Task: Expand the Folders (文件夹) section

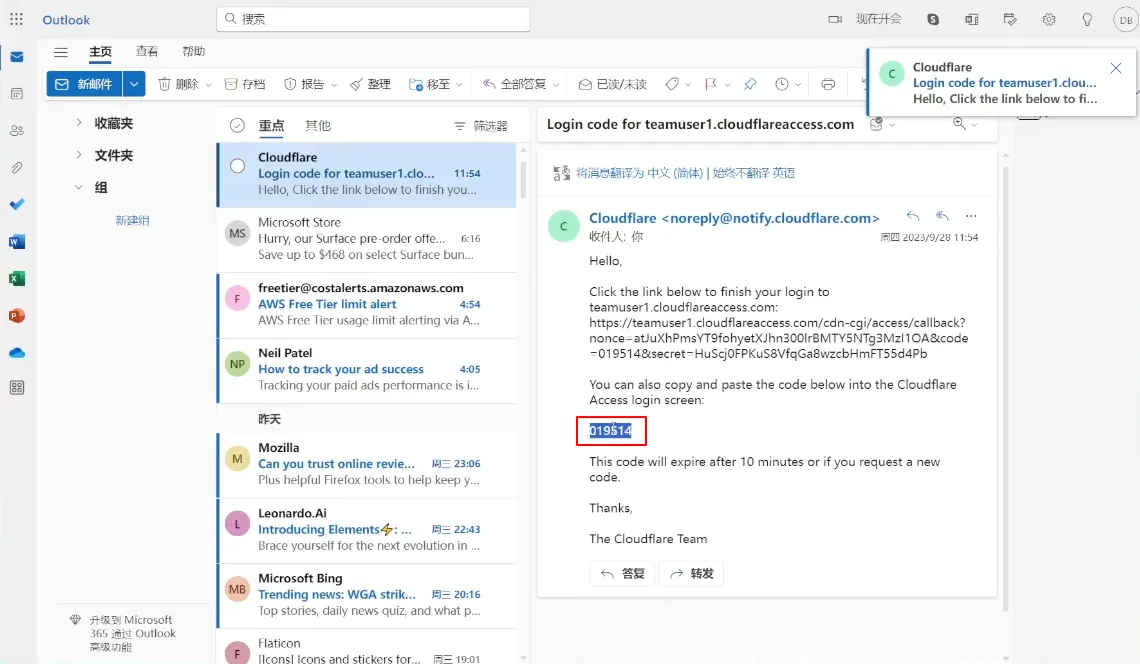Action: click(x=79, y=155)
